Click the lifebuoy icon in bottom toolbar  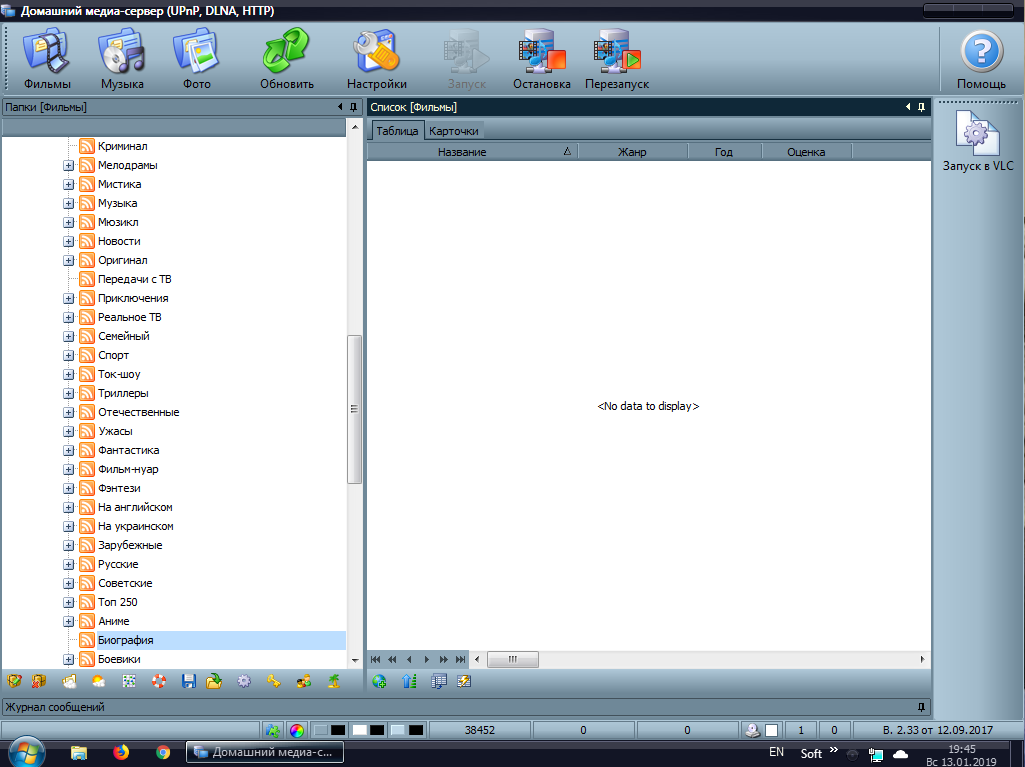point(158,681)
